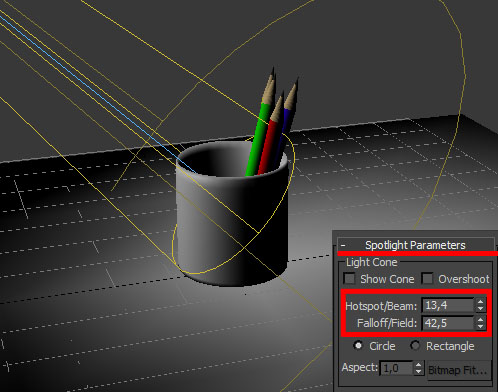Enable the Show Cone checkbox
This screenshot has width=498, height=392.
point(349,278)
